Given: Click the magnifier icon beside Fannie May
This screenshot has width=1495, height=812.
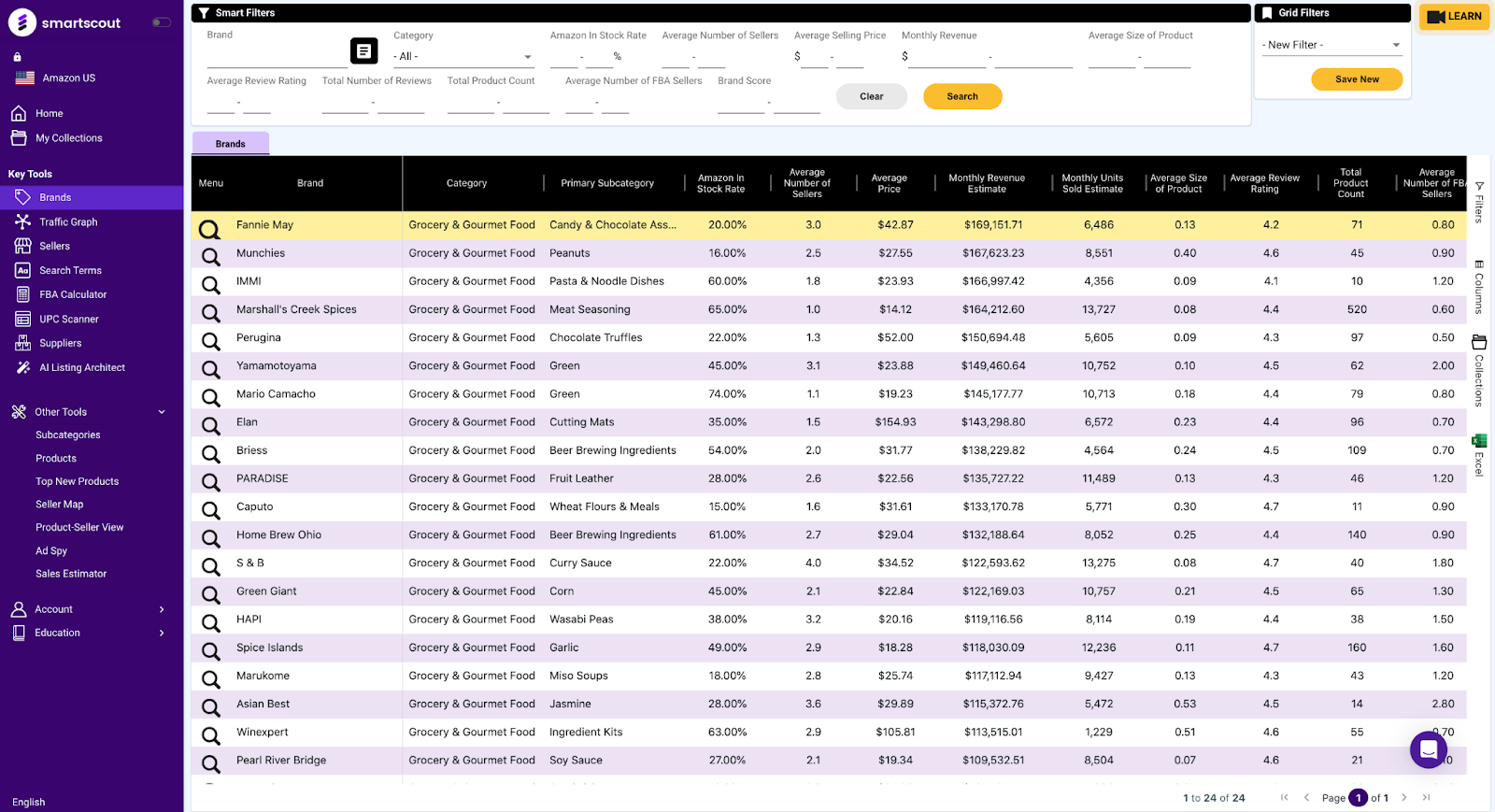Looking at the screenshot, I should (x=210, y=228).
